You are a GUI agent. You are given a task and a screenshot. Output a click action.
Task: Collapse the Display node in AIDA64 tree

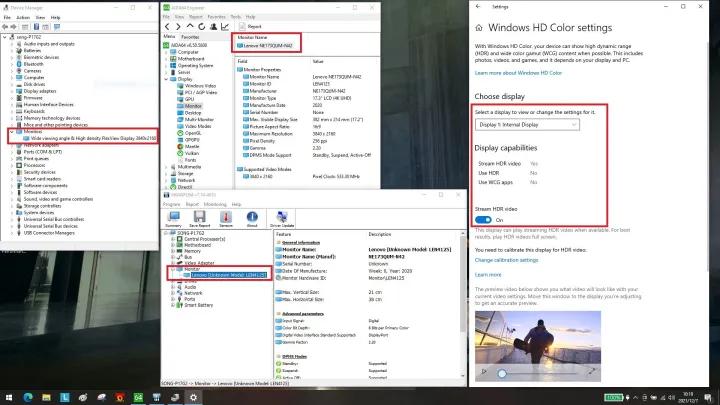click(x=167, y=79)
